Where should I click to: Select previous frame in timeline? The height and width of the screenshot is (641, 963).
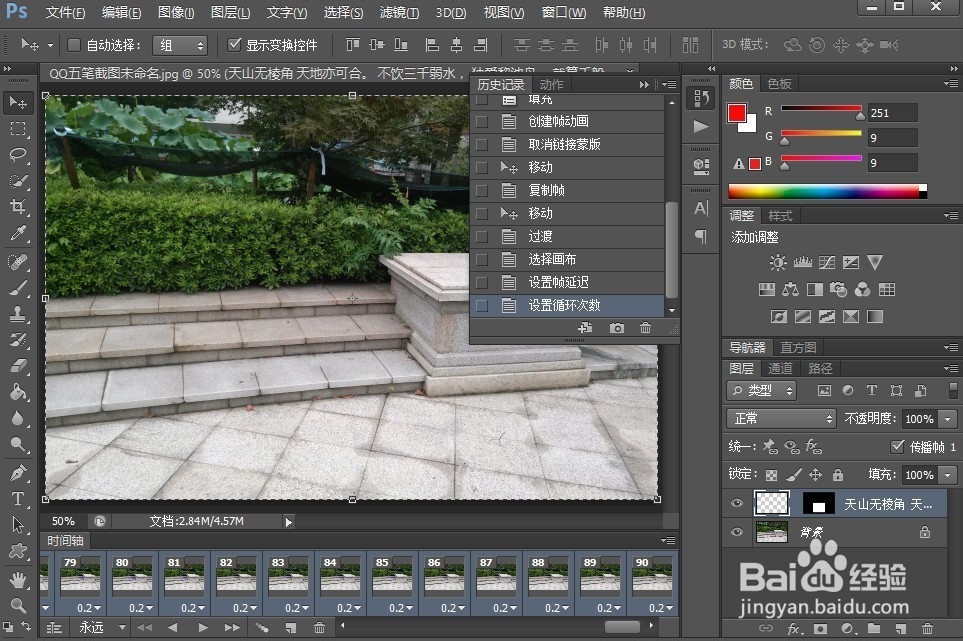coord(173,627)
